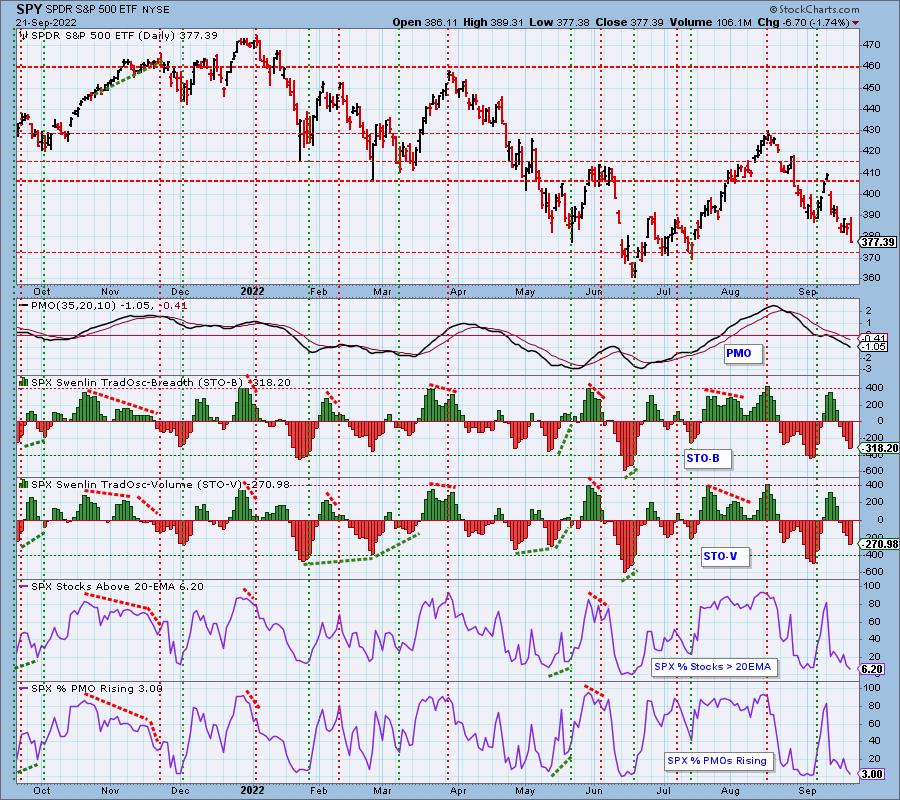Click the 460 price axis label

click(871, 66)
